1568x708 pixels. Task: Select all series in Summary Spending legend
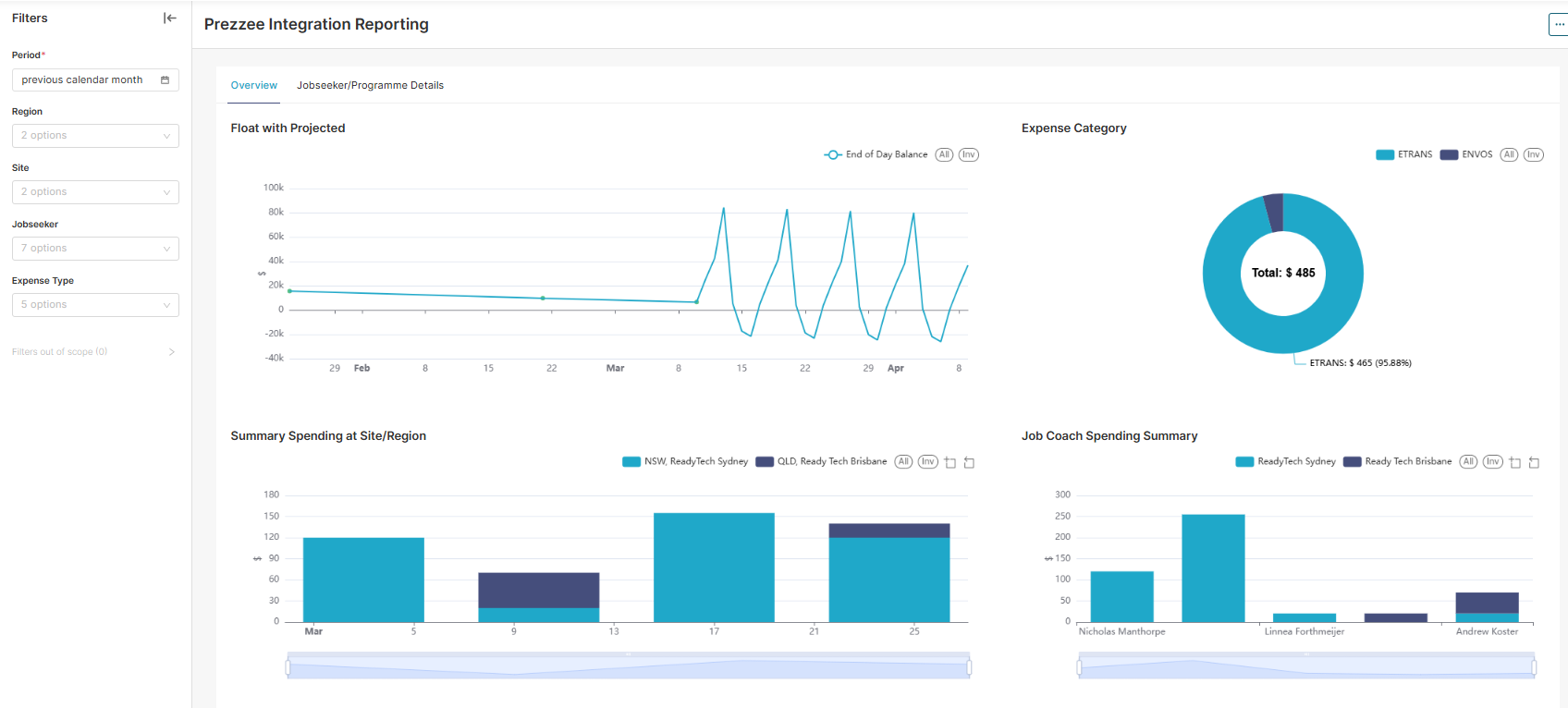[903, 461]
